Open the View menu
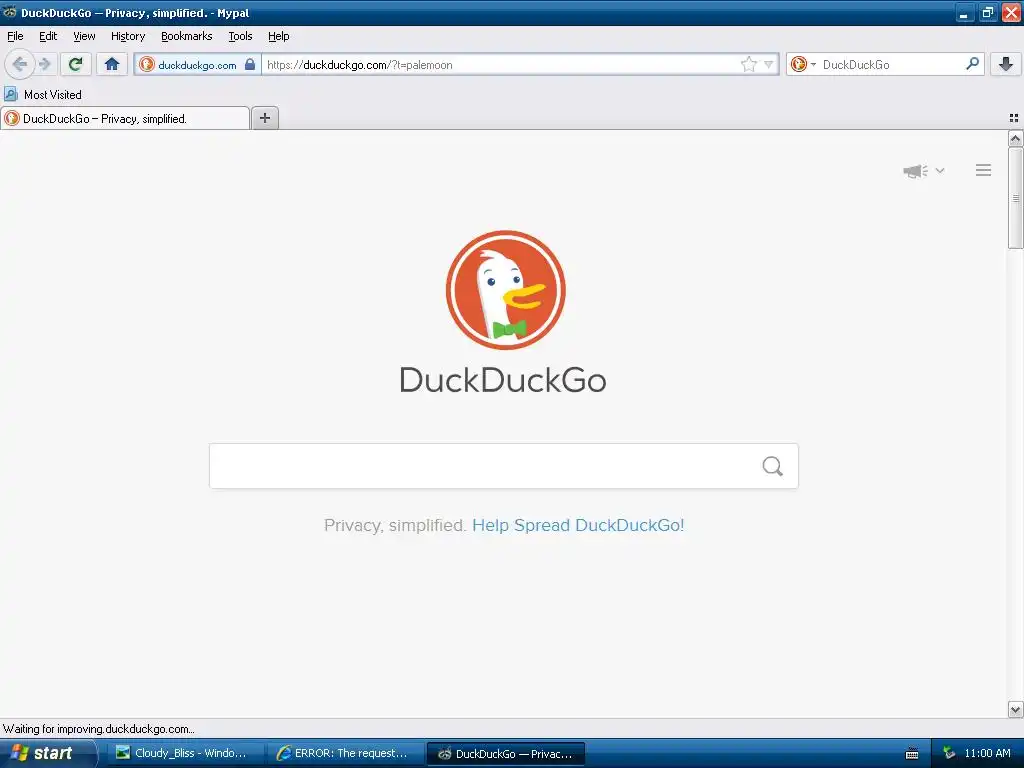 click(84, 36)
